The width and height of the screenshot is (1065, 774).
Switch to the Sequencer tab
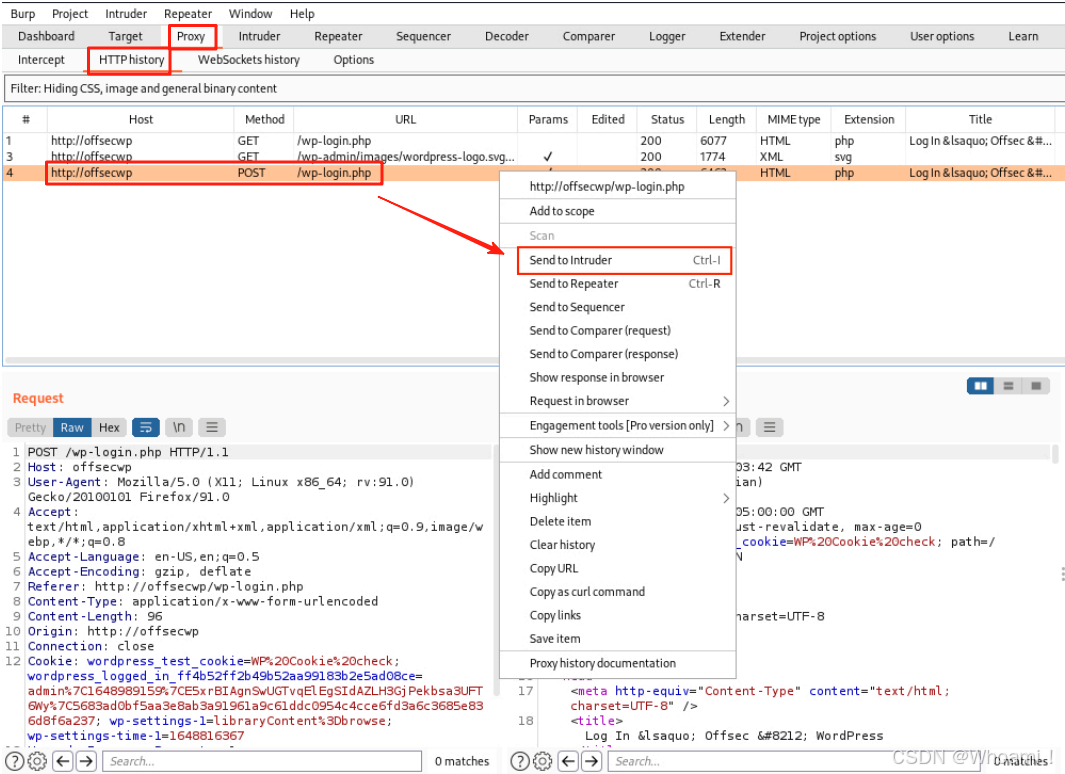[x=423, y=37]
